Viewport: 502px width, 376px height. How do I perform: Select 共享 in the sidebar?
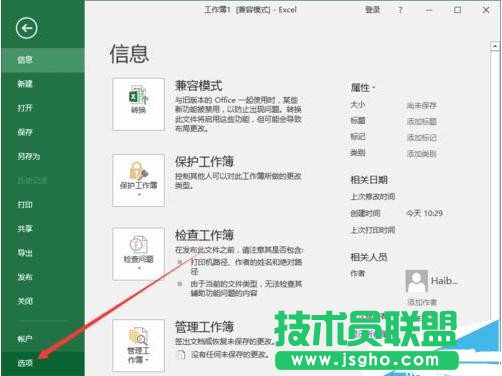(43, 229)
